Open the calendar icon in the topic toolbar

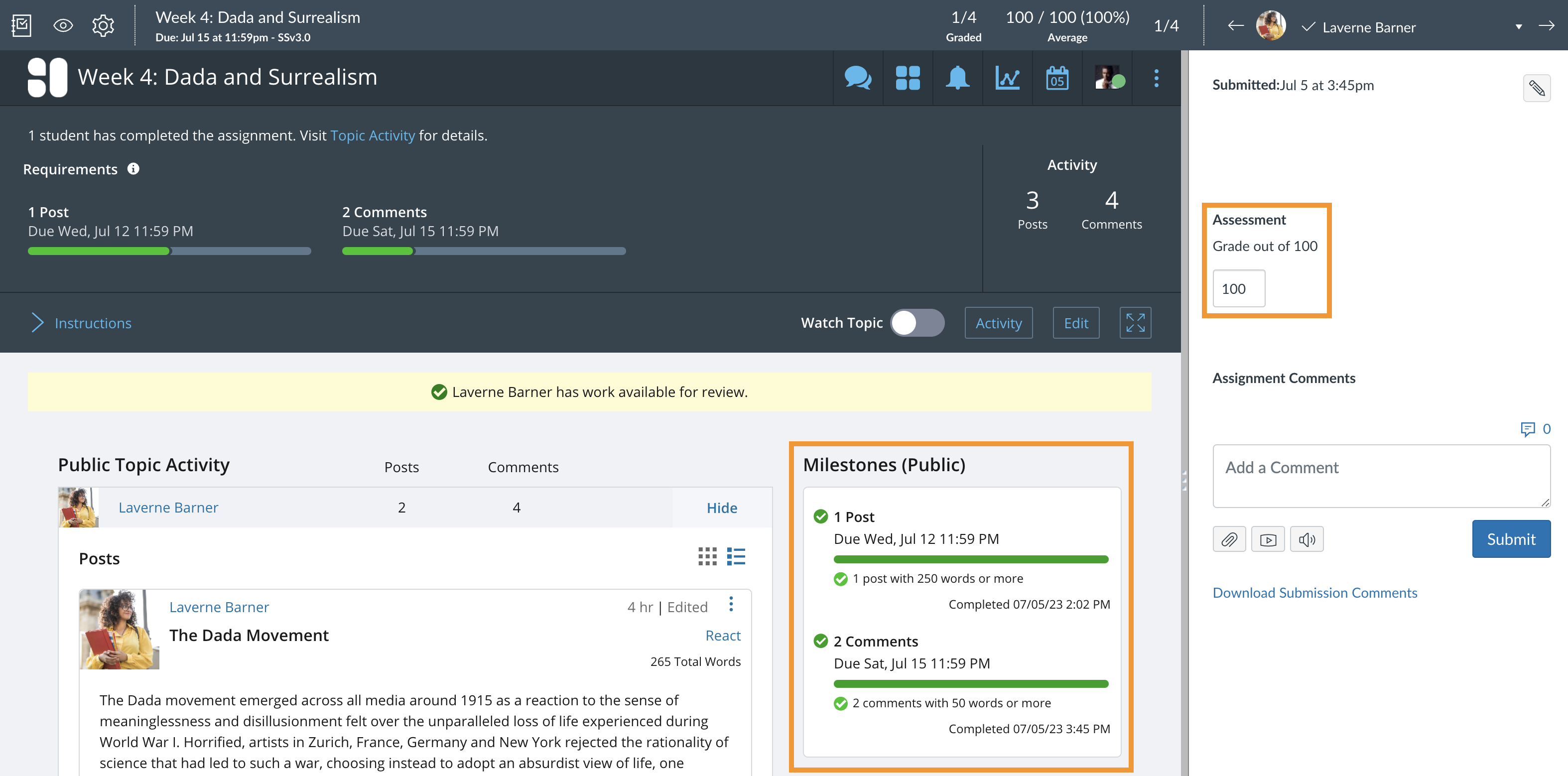[x=1056, y=78]
